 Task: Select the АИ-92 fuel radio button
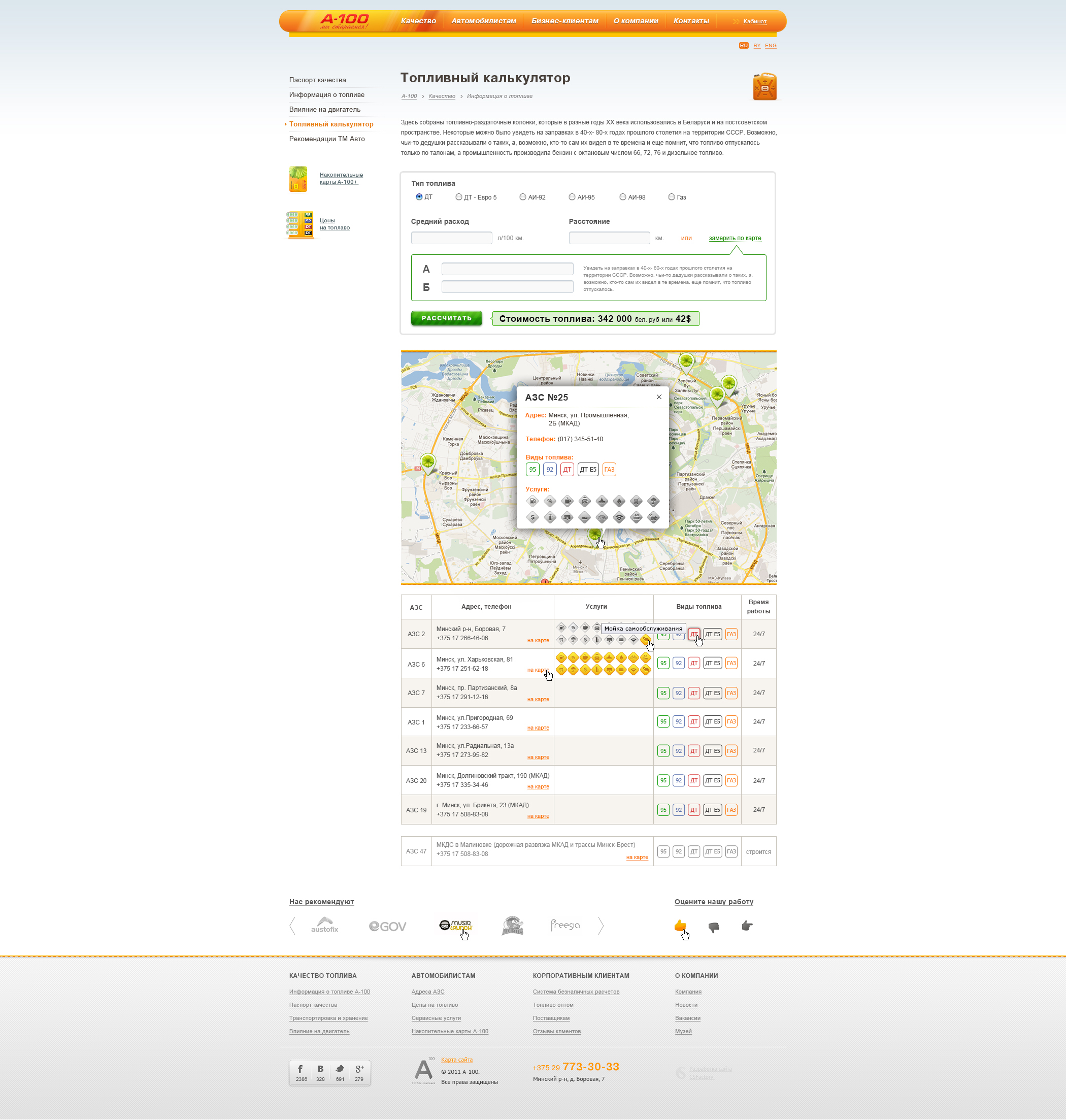point(523,196)
